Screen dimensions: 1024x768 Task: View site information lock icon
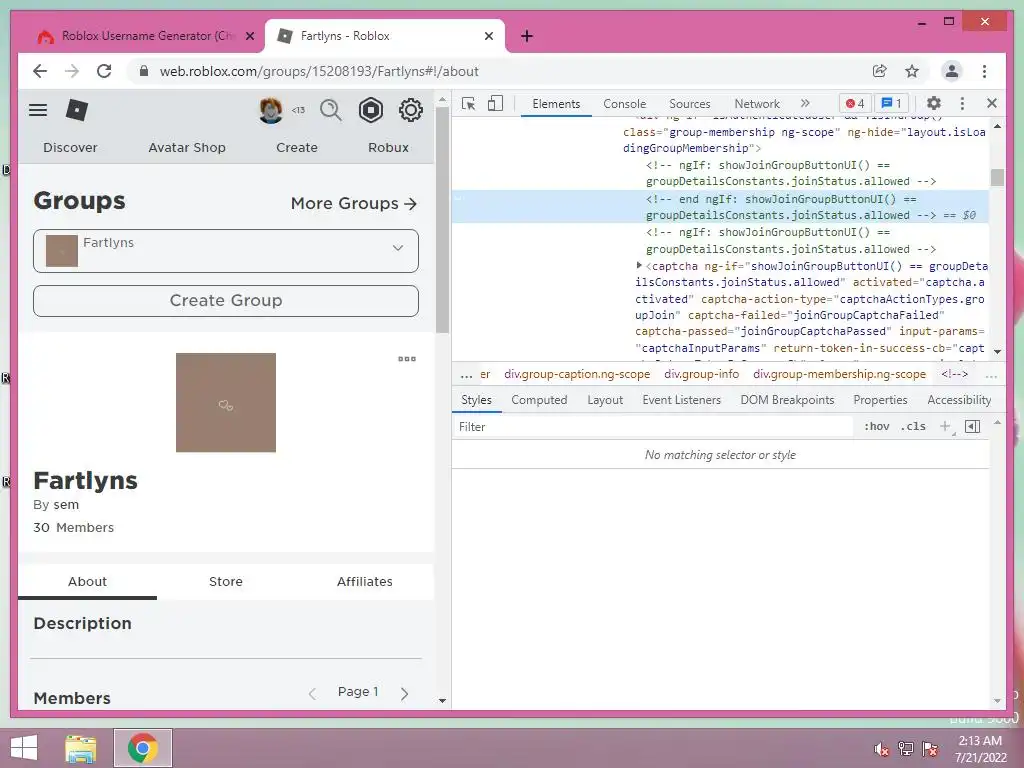[144, 71]
